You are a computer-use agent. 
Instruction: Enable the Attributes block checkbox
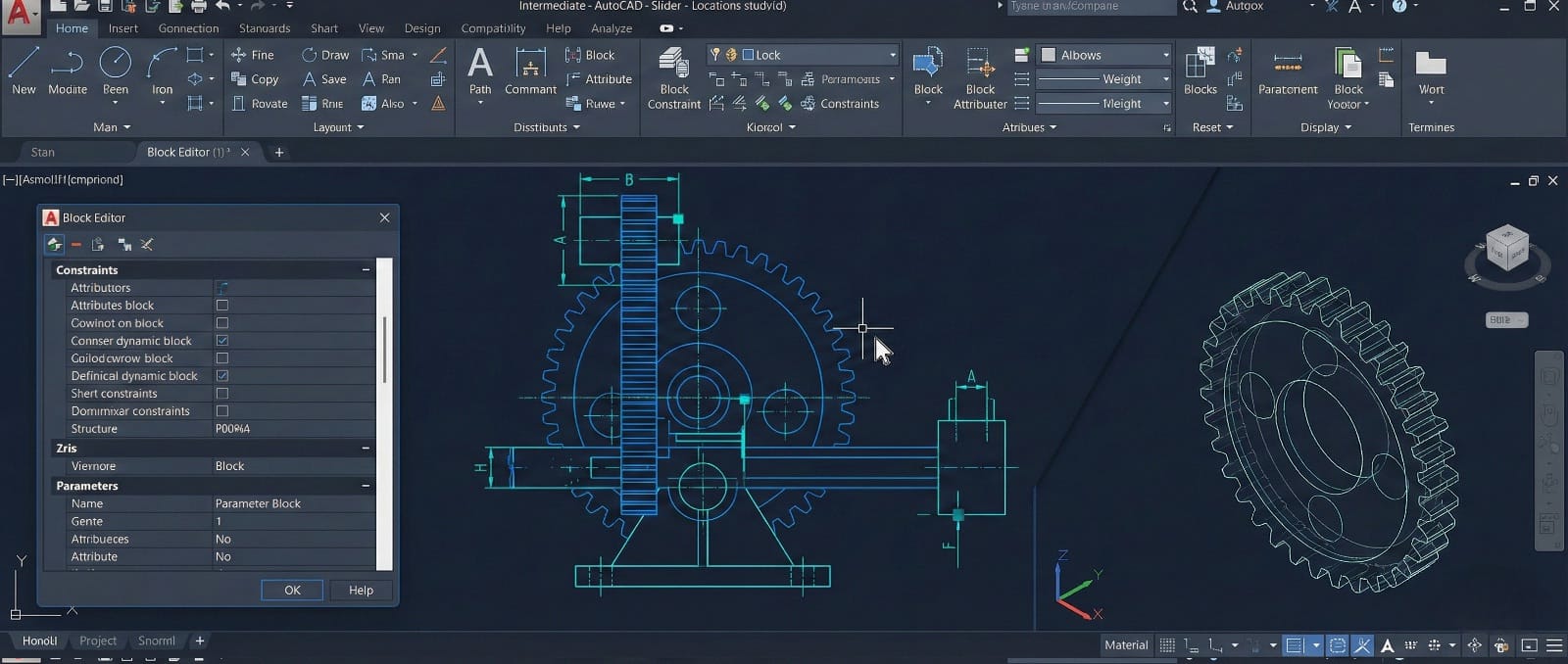click(x=222, y=306)
